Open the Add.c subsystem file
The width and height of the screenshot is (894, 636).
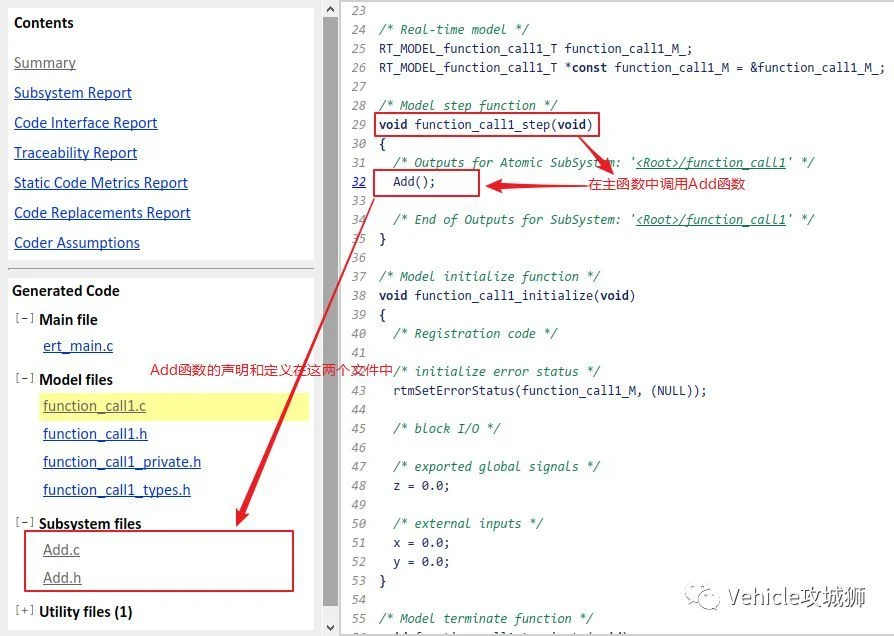click(61, 549)
